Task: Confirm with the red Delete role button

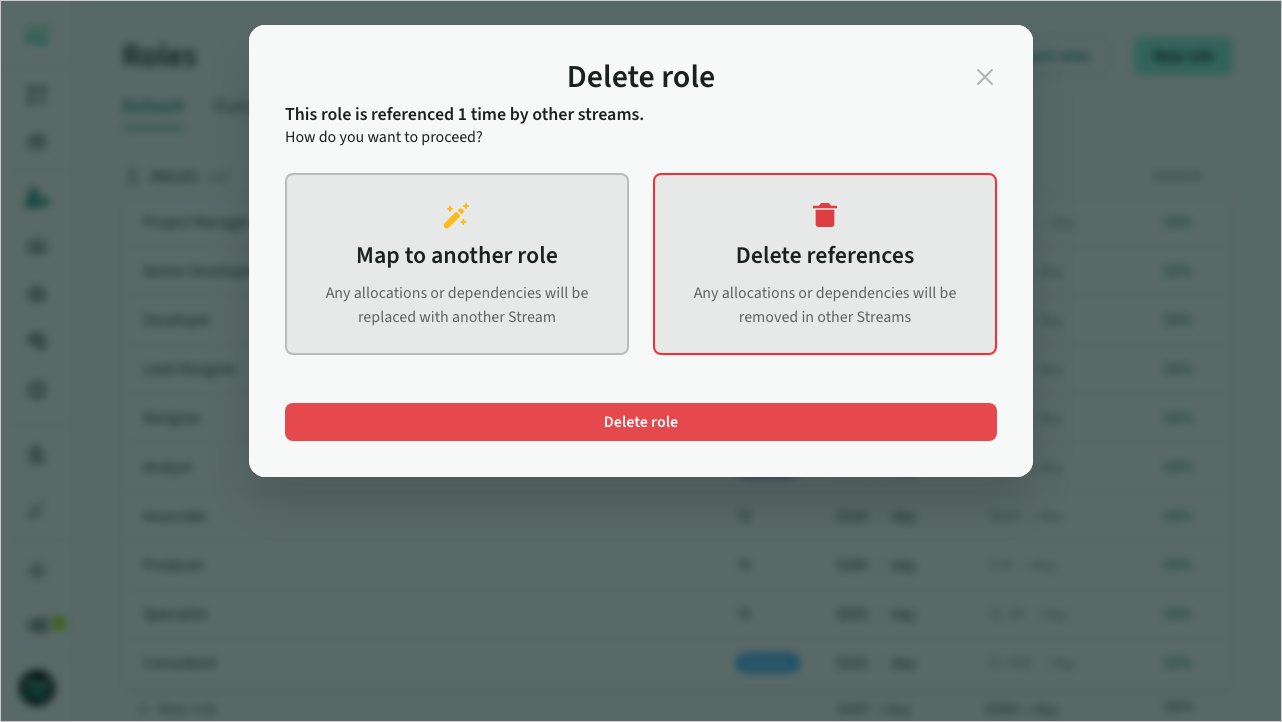Action: pos(641,422)
